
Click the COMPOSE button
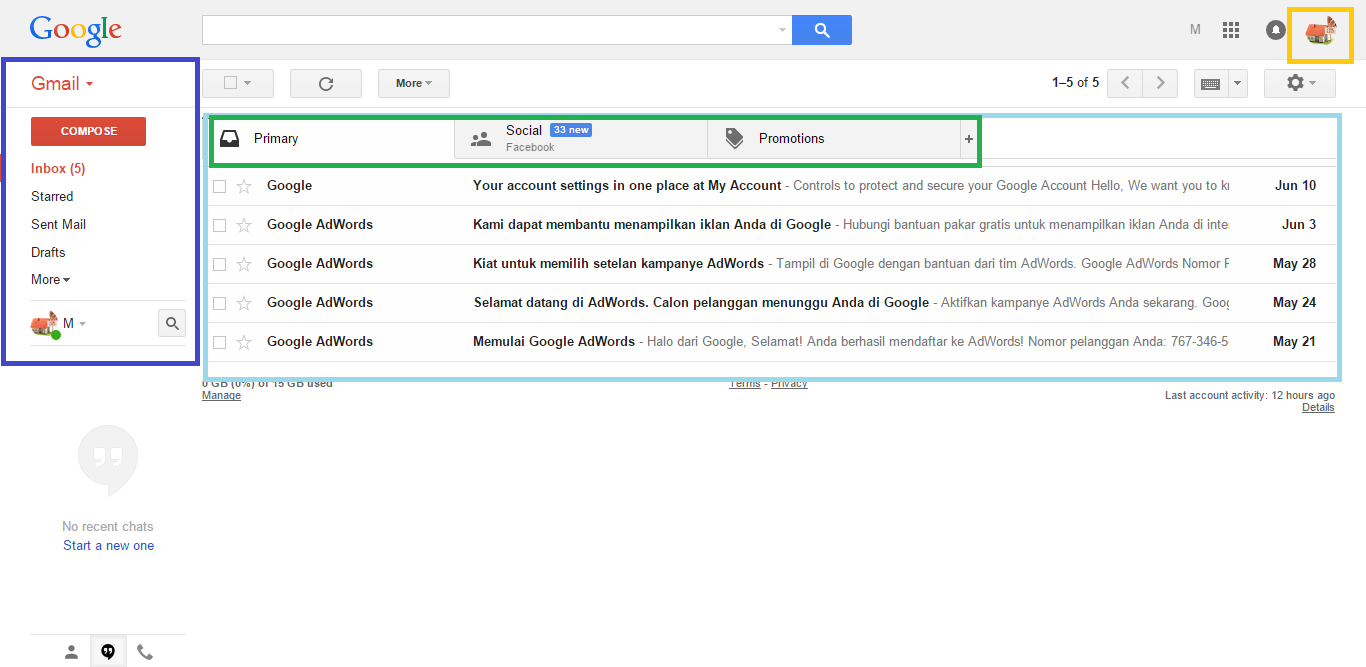[x=88, y=131]
